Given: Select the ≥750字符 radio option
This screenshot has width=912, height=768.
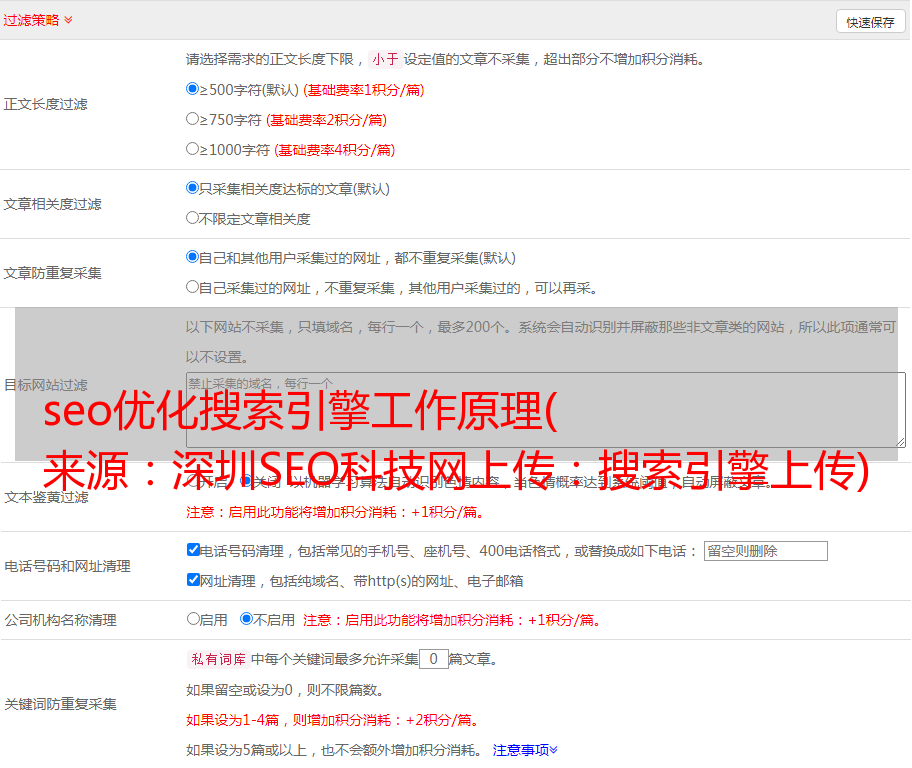Looking at the screenshot, I should (x=192, y=119).
